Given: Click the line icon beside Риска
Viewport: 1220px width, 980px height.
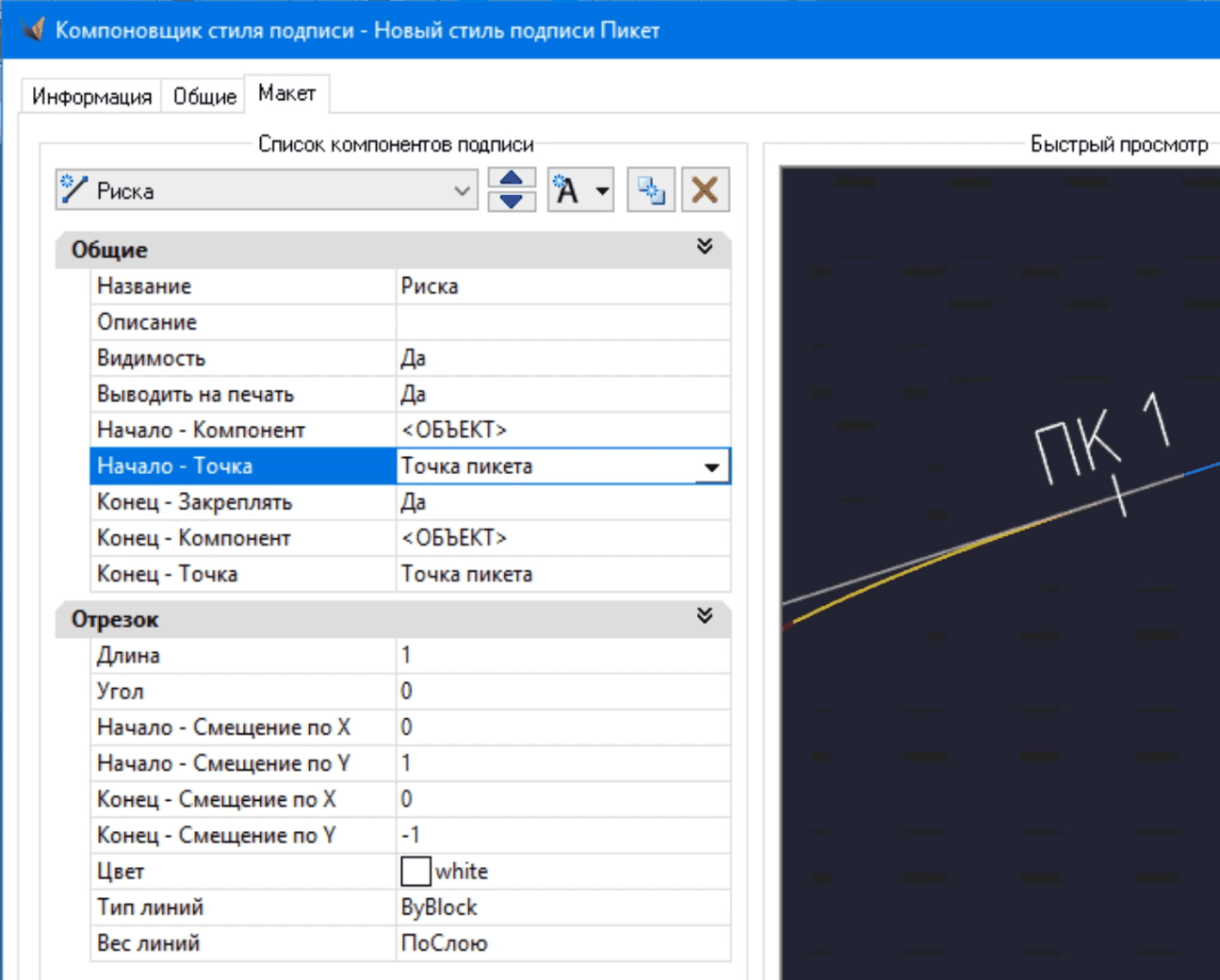Looking at the screenshot, I should tap(73, 189).
